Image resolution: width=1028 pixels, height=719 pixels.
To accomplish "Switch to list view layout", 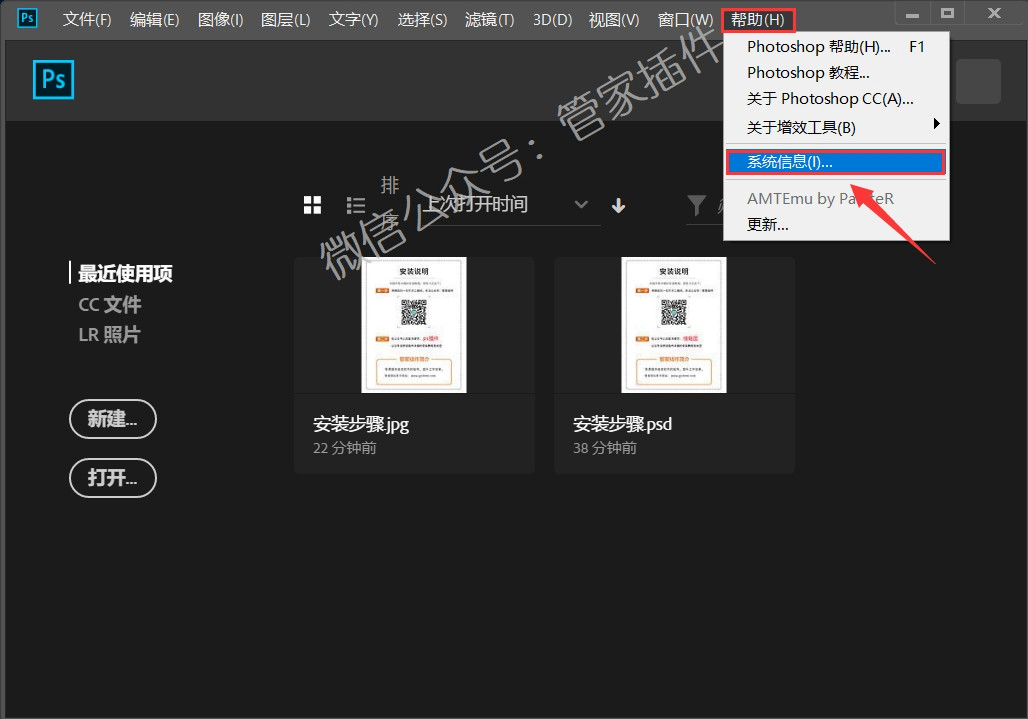I will [x=356, y=205].
